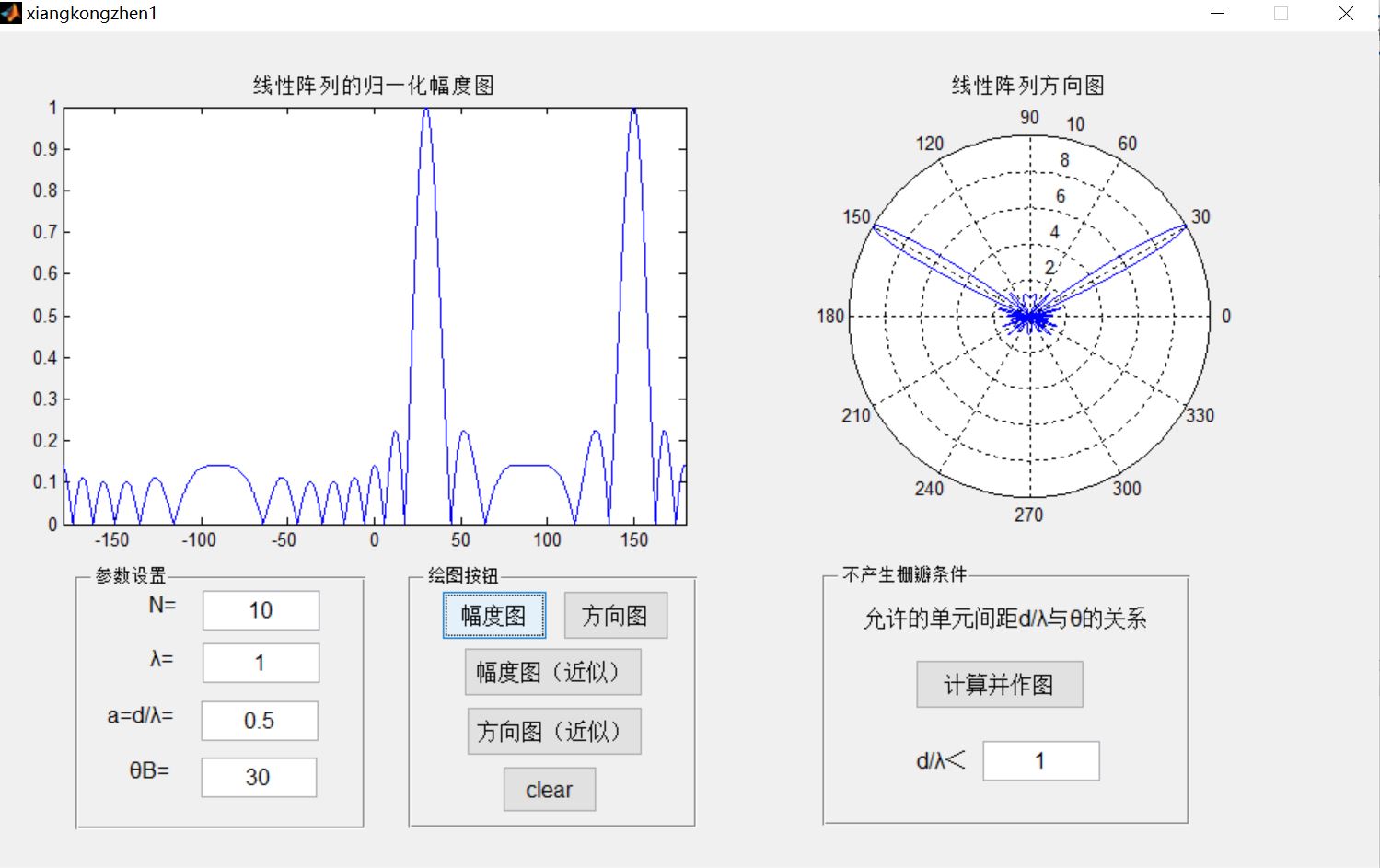Click the 计算并作图 compute and plot button
Viewport: 1380px width, 868px height.
(x=999, y=684)
